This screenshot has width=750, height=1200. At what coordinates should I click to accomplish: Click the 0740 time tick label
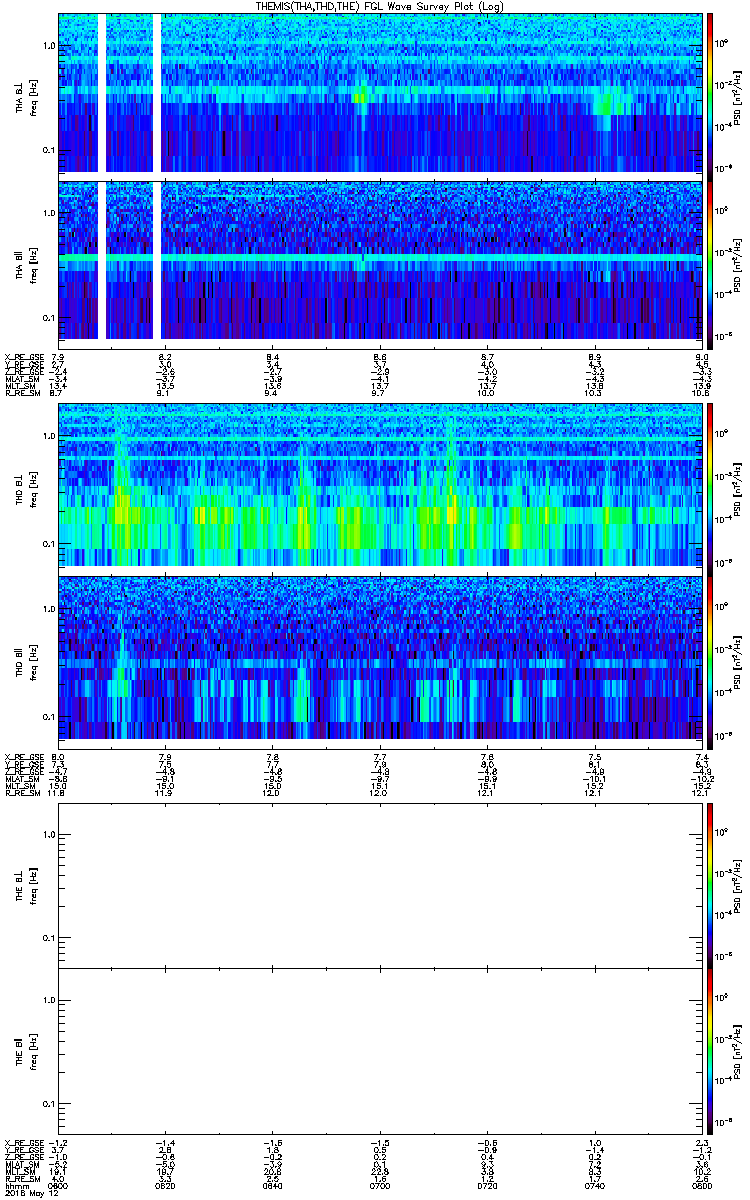coord(594,1185)
